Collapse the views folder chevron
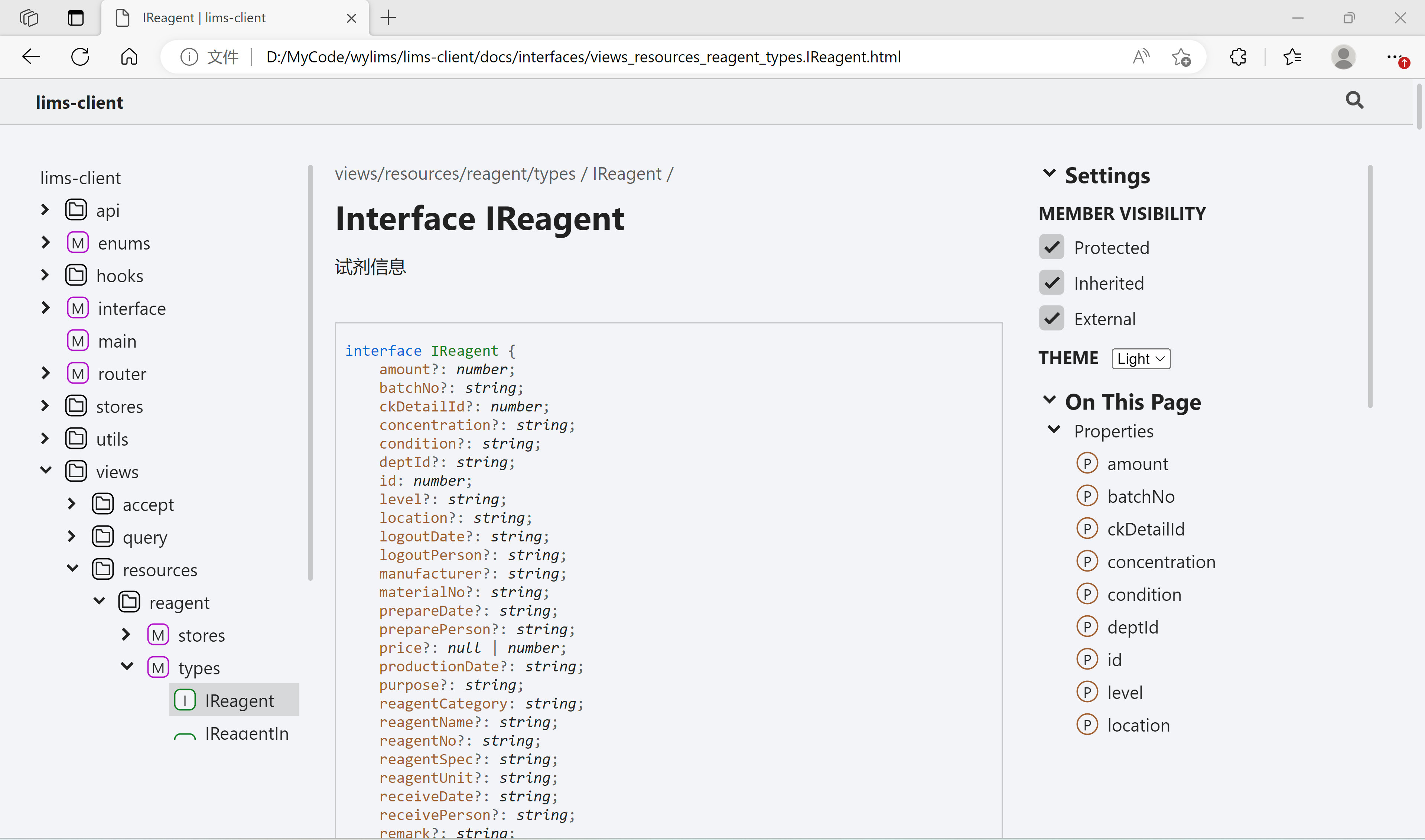This screenshot has height=840, width=1425. (x=46, y=471)
